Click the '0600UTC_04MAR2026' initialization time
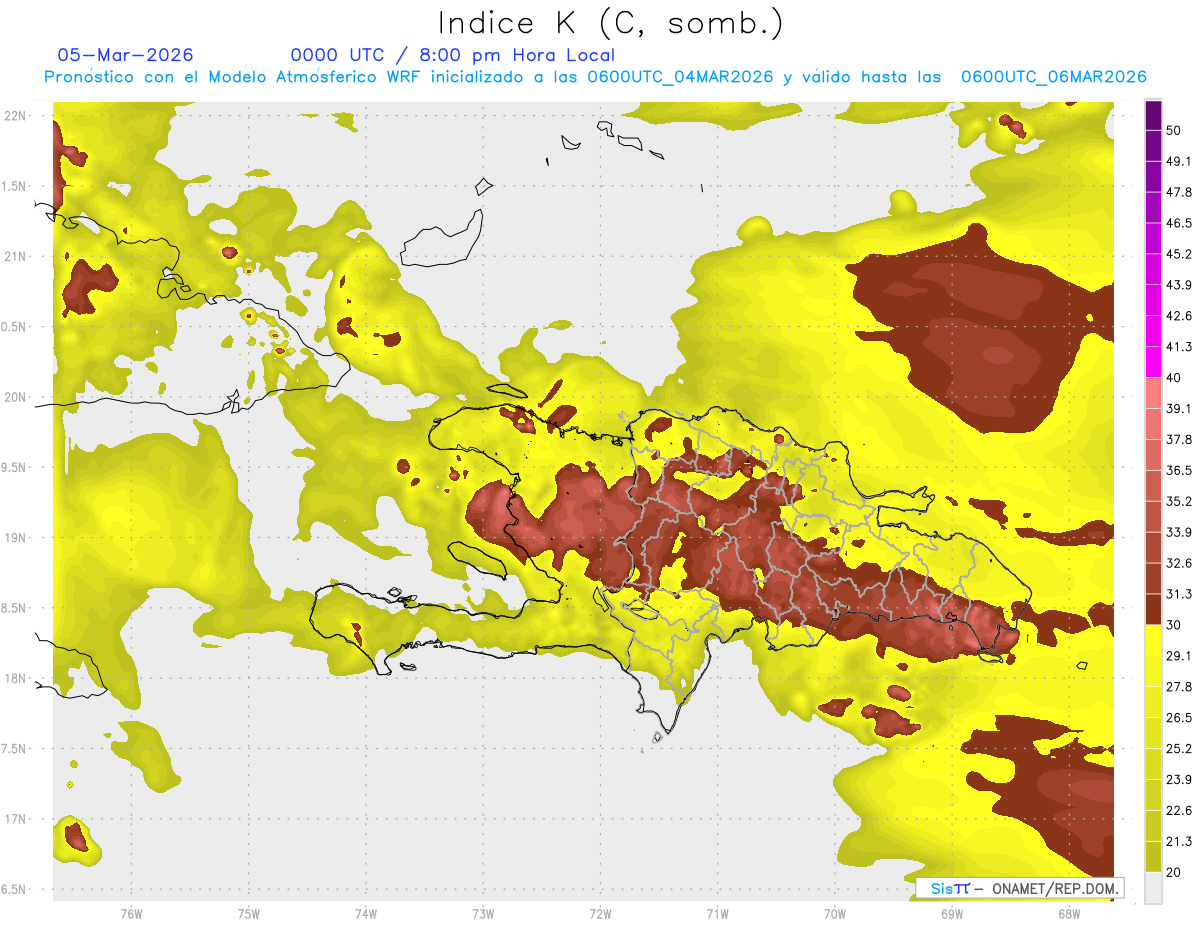This screenshot has height=927, width=1200. click(680, 77)
